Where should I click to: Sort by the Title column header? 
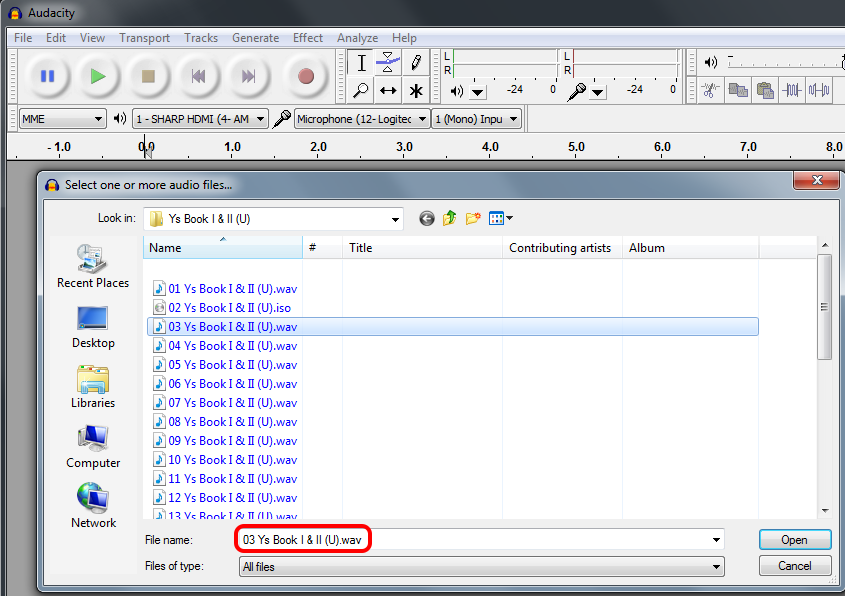point(422,248)
